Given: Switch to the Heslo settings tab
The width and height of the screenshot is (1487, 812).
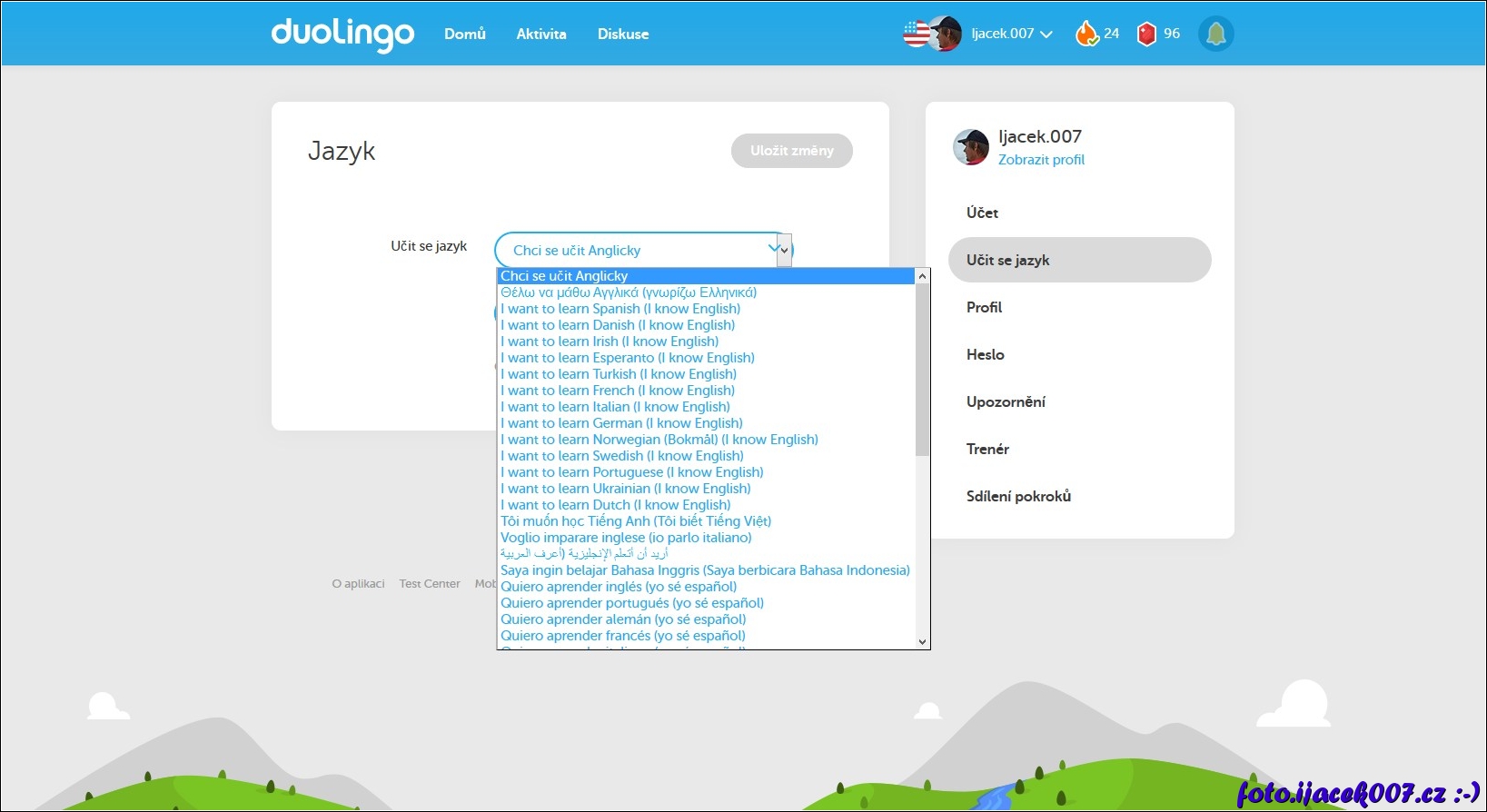Looking at the screenshot, I should [986, 355].
